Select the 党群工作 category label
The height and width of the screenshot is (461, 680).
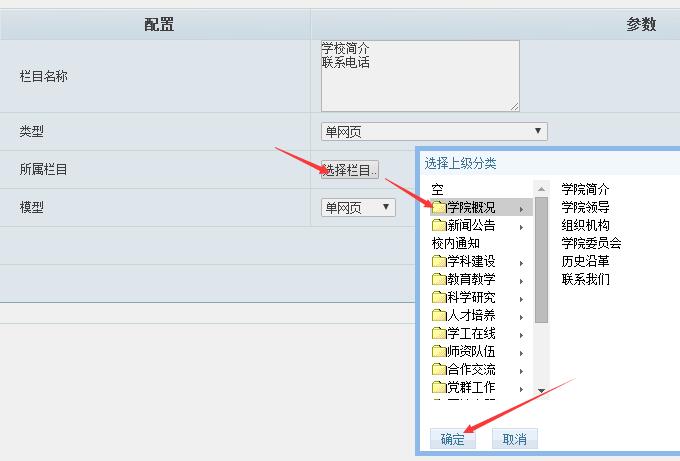tap(471, 387)
